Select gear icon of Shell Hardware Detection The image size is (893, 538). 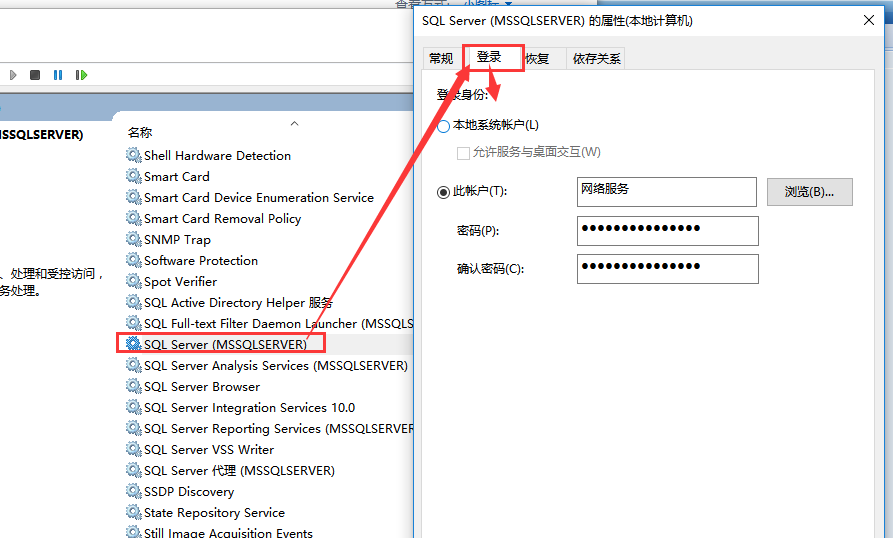(x=134, y=155)
